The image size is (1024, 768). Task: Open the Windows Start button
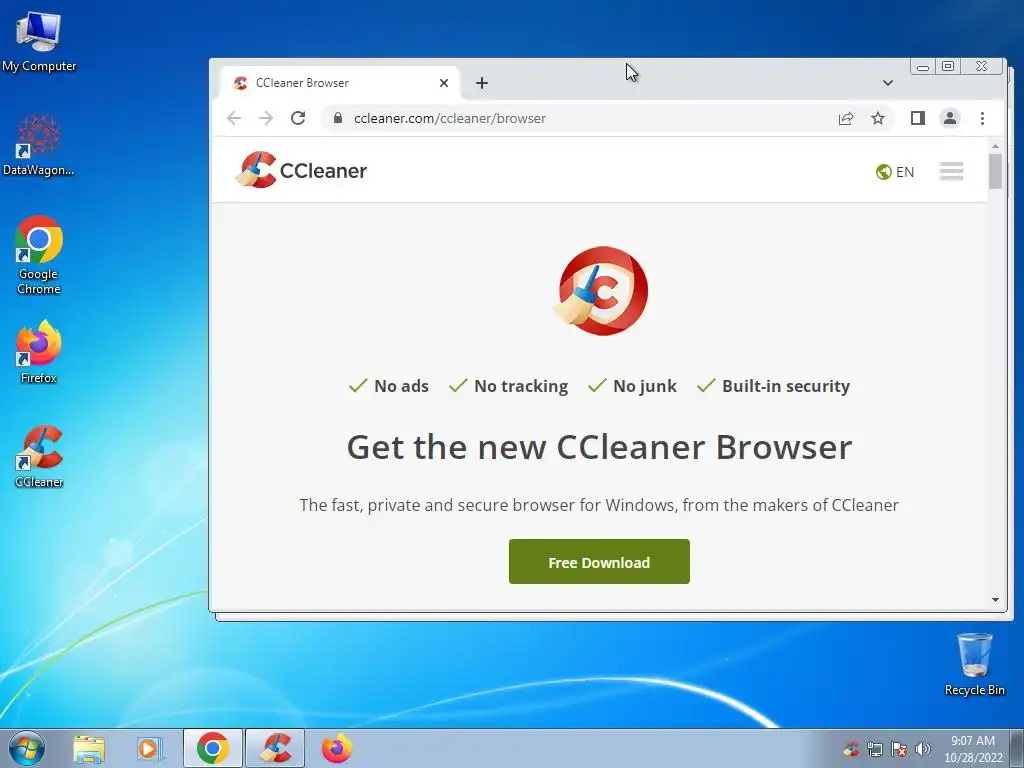point(27,748)
